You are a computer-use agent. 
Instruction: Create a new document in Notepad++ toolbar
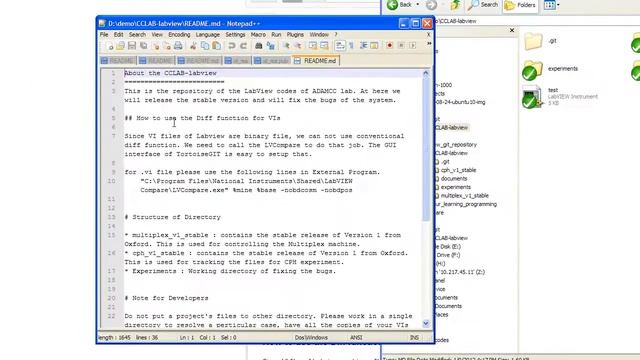pyautogui.click(x=109, y=46)
